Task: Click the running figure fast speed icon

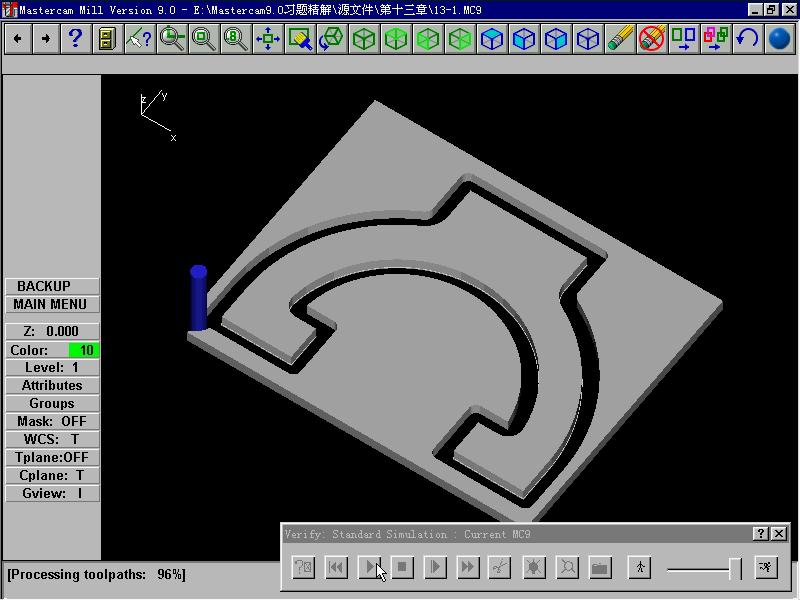Action: pyautogui.click(x=766, y=567)
